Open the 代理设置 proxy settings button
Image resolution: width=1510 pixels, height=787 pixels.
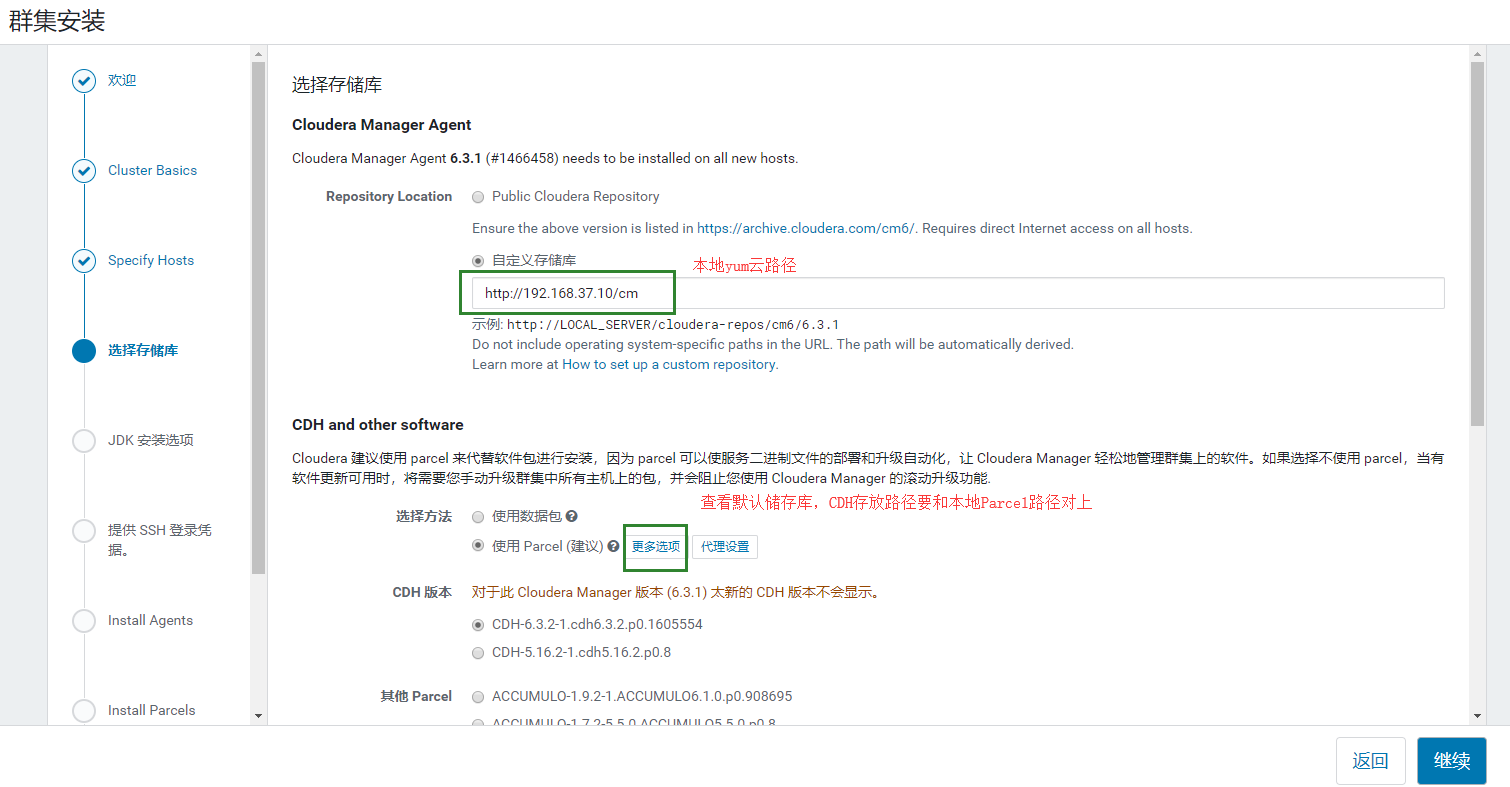coord(725,547)
